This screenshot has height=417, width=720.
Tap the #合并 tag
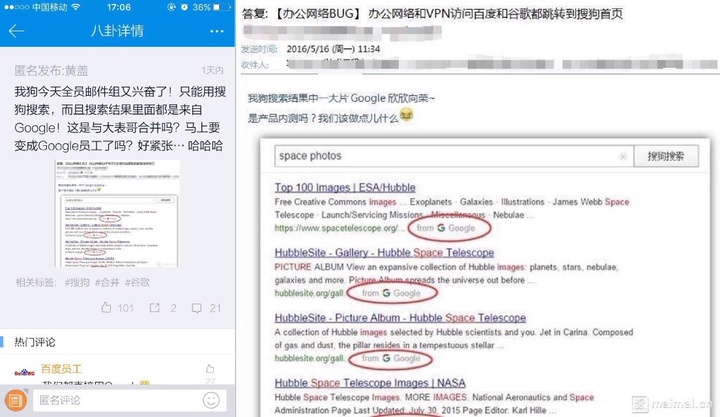tap(107, 282)
